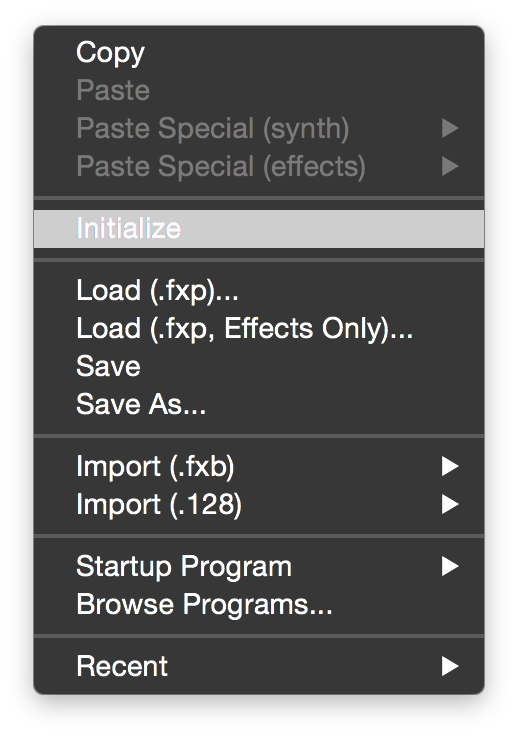Select the grayed-out Paste entry

click(x=259, y=90)
